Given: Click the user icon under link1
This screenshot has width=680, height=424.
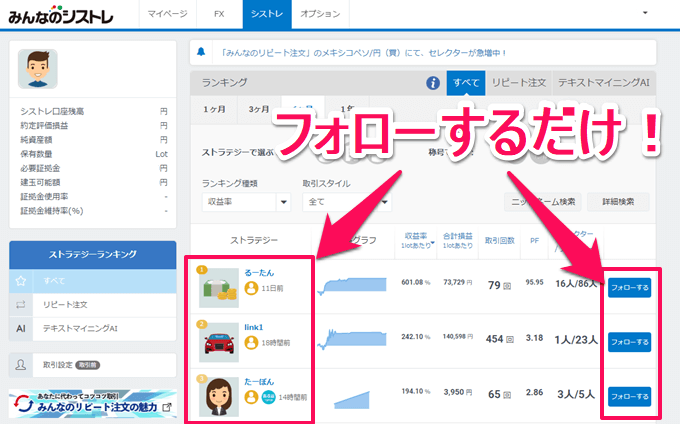Looking at the screenshot, I should click(x=251, y=342).
